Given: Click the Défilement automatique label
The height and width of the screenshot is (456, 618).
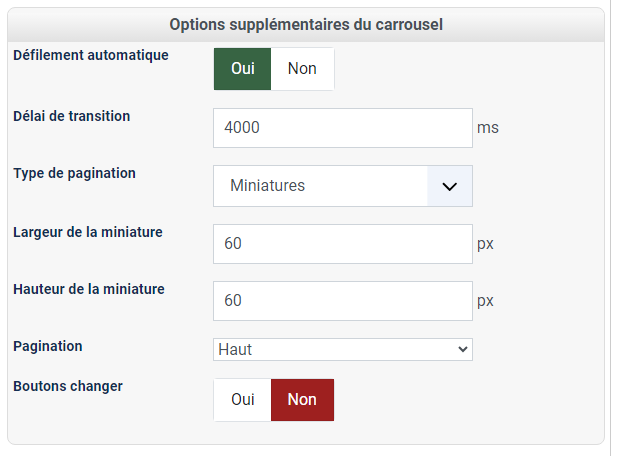Looking at the screenshot, I should [x=91, y=55].
